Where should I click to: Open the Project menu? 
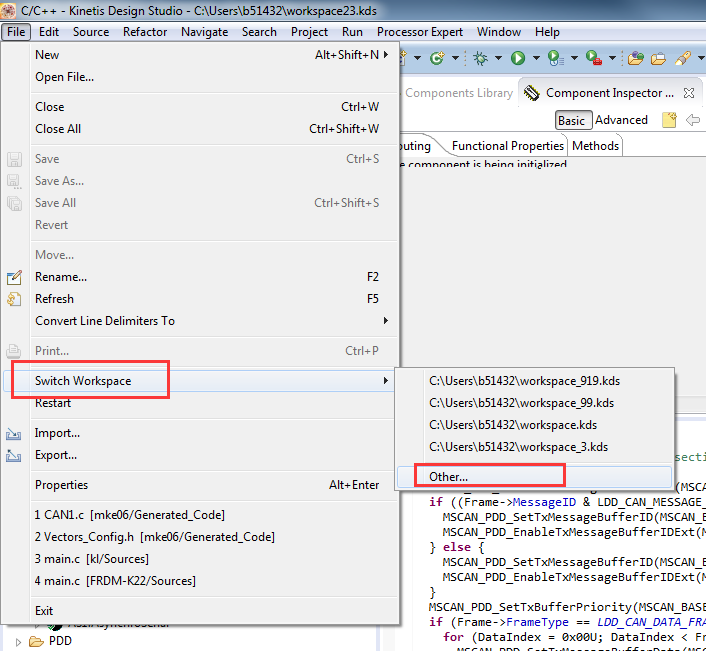pyautogui.click(x=309, y=32)
